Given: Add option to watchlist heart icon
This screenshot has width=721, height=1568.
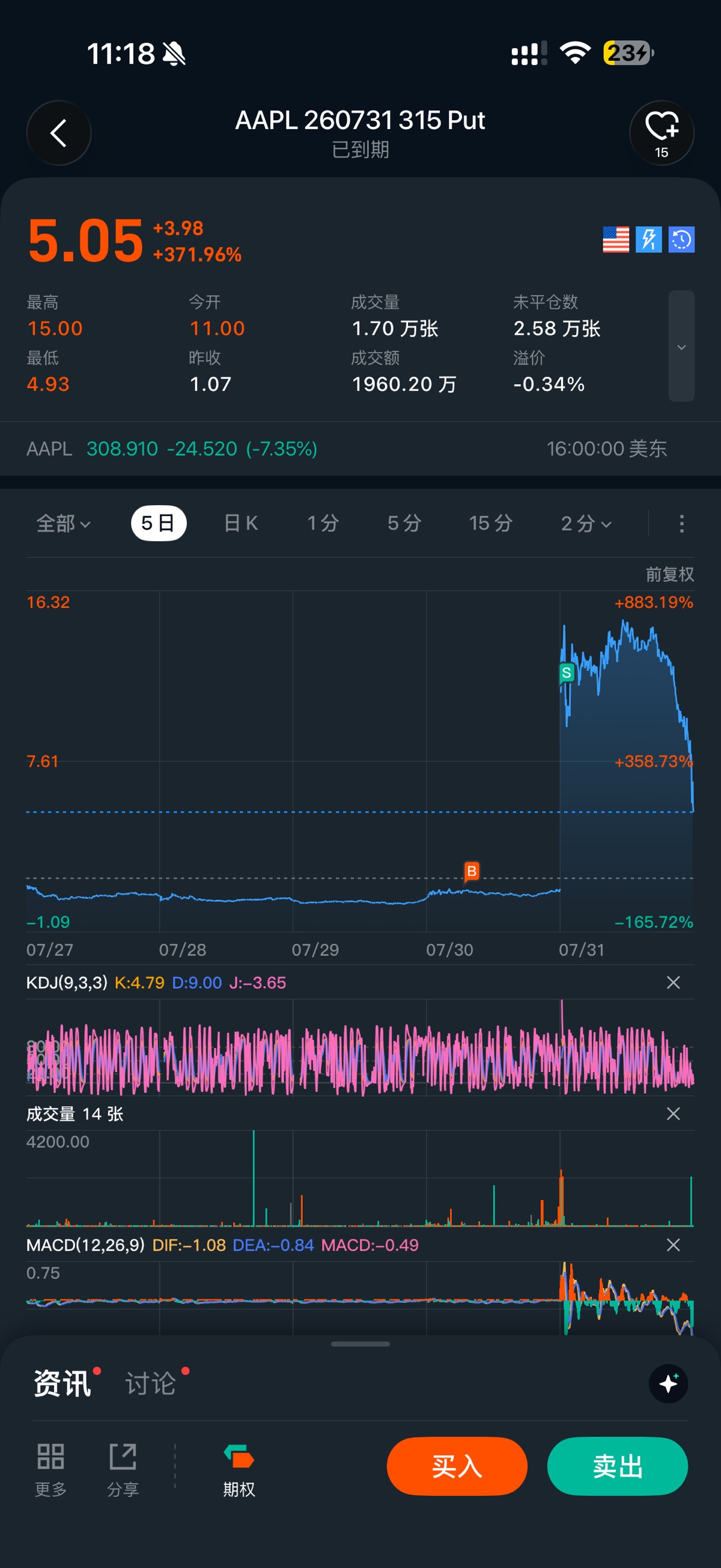Looking at the screenshot, I should (662, 133).
